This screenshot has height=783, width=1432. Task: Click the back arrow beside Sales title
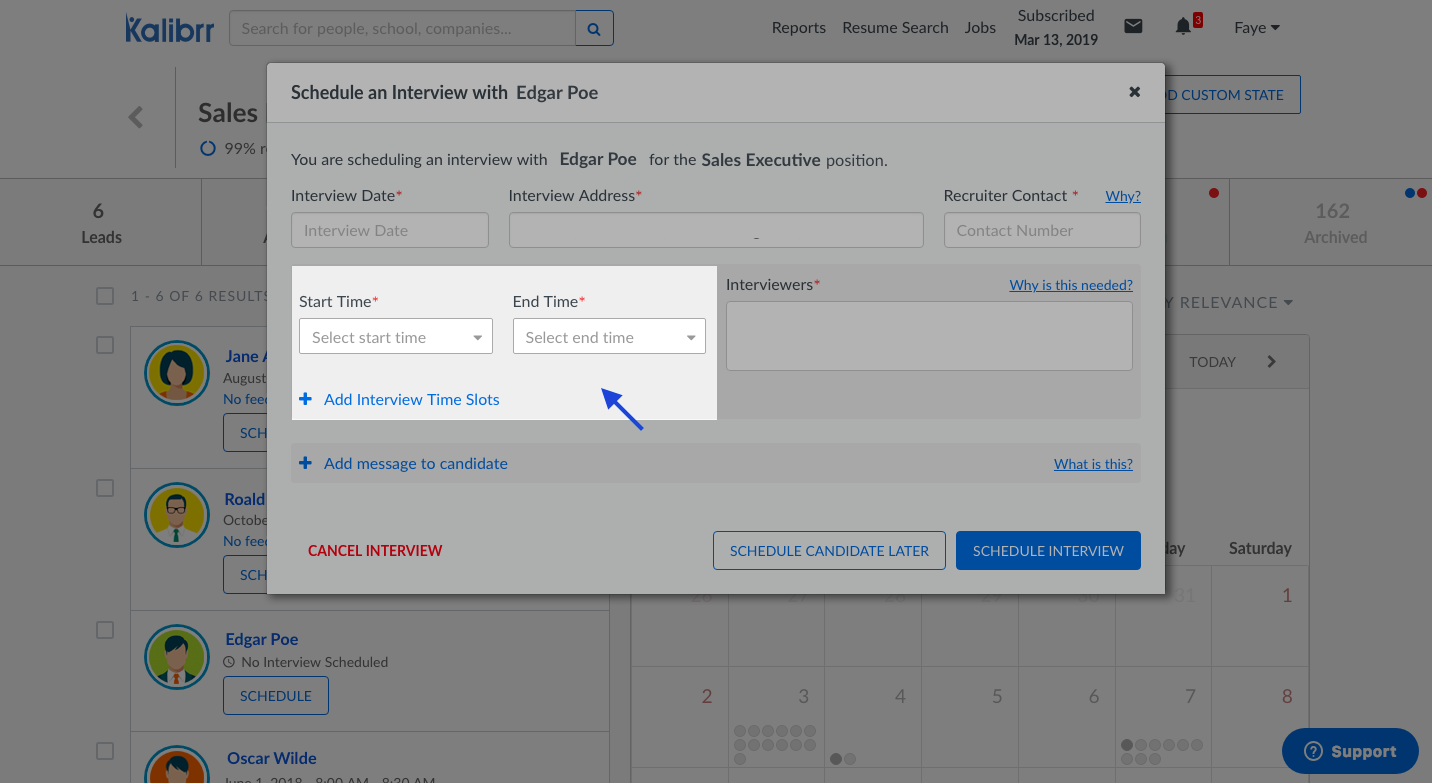[136, 117]
